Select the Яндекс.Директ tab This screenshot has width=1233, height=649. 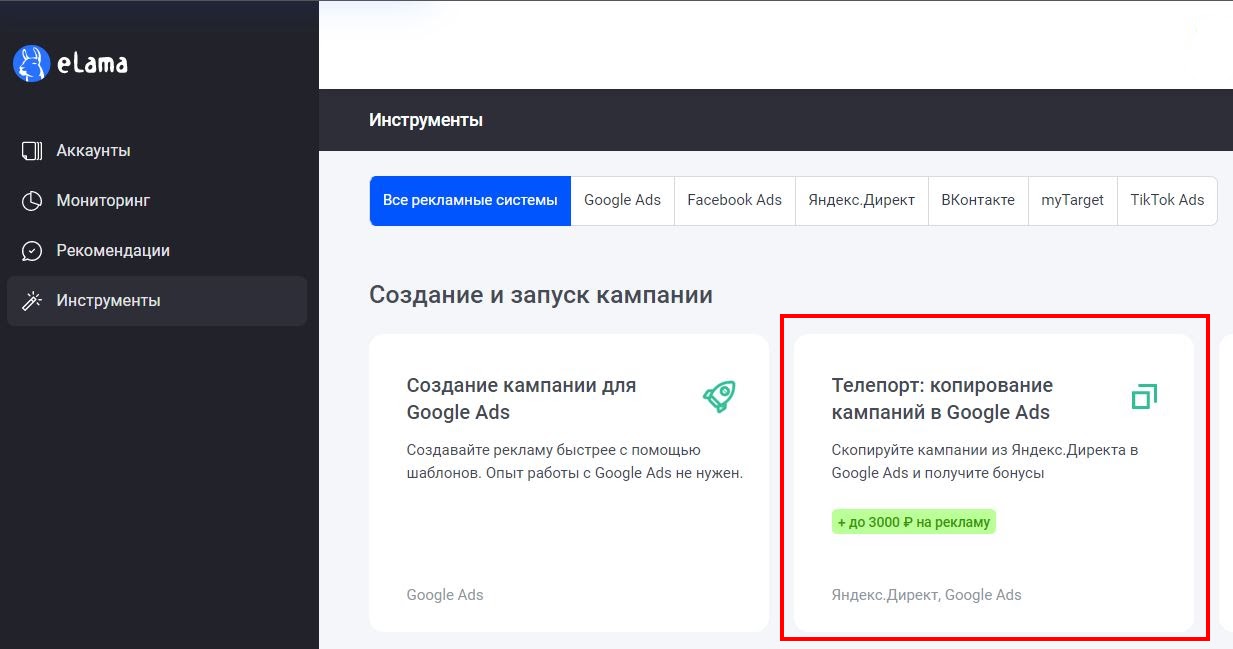pos(861,200)
